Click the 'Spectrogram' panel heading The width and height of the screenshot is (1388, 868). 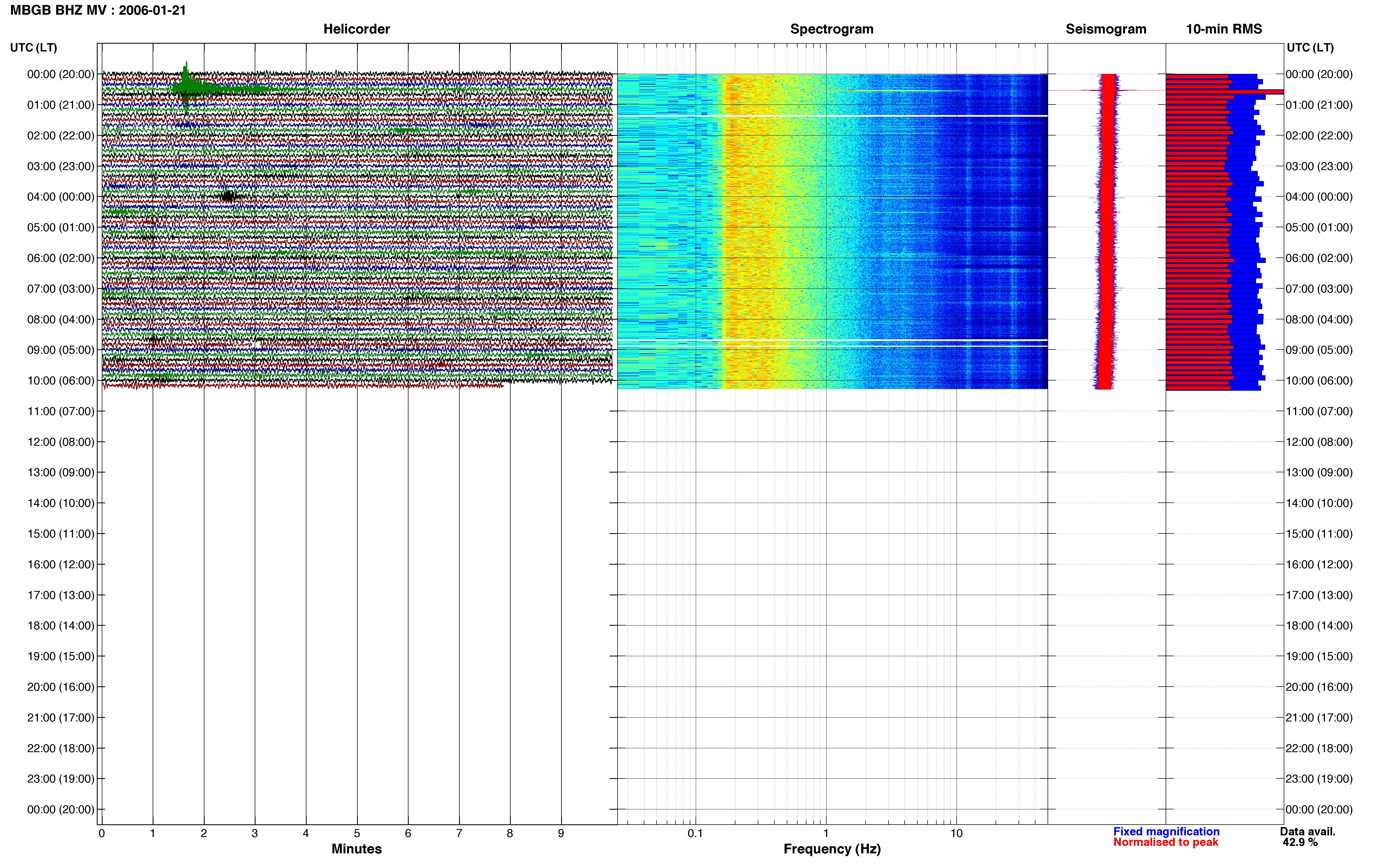tap(832, 29)
